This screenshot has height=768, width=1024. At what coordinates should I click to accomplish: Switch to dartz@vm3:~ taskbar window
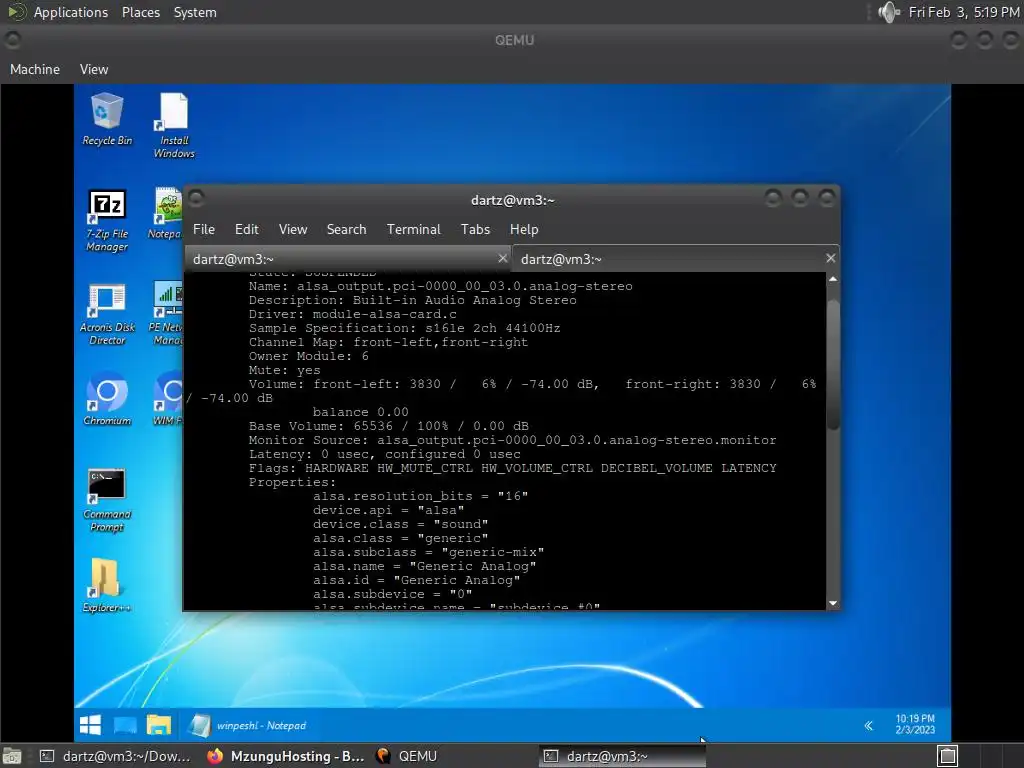coord(622,756)
